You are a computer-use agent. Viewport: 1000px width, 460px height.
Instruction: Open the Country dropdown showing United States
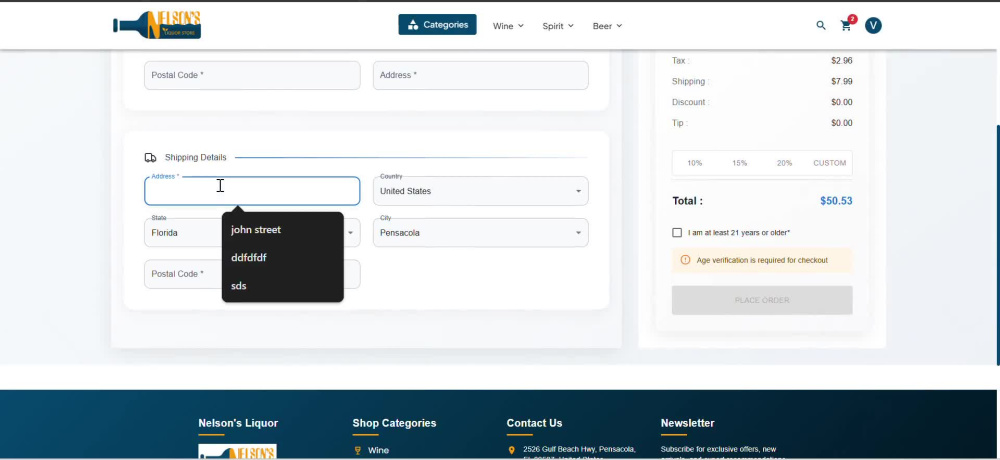481,191
